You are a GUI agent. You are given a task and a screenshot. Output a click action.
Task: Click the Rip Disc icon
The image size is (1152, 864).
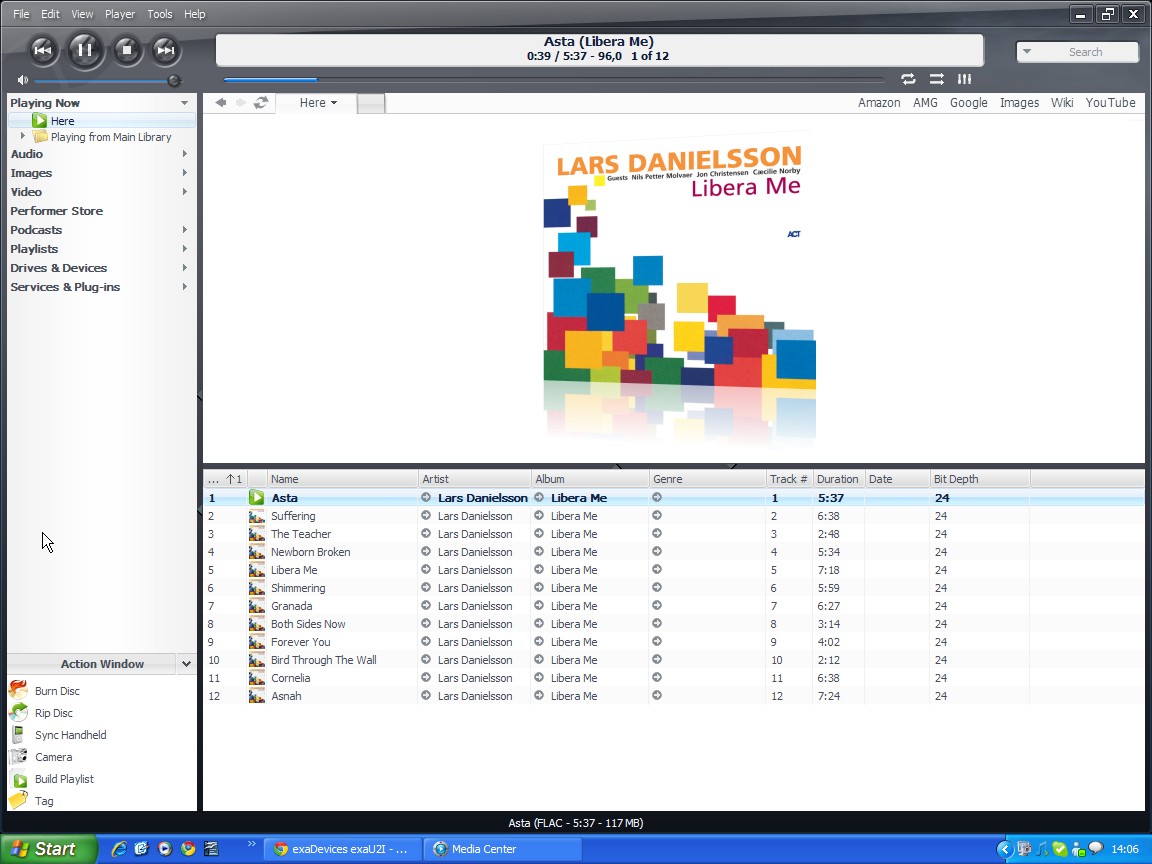[18, 713]
